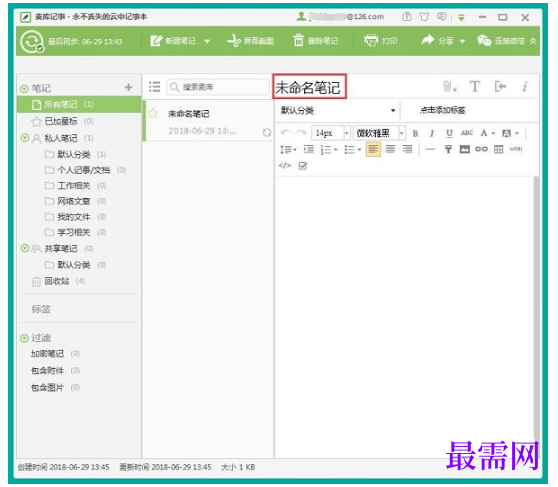Screen dimensions: 558x487
Task: Open the line spacing dropdown
Action: click(x=288, y=150)
